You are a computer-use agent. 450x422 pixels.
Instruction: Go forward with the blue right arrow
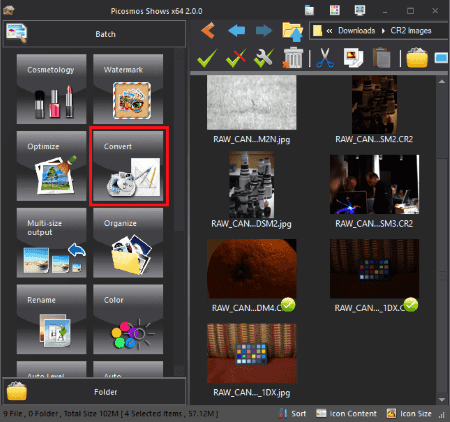pos(264,31)
